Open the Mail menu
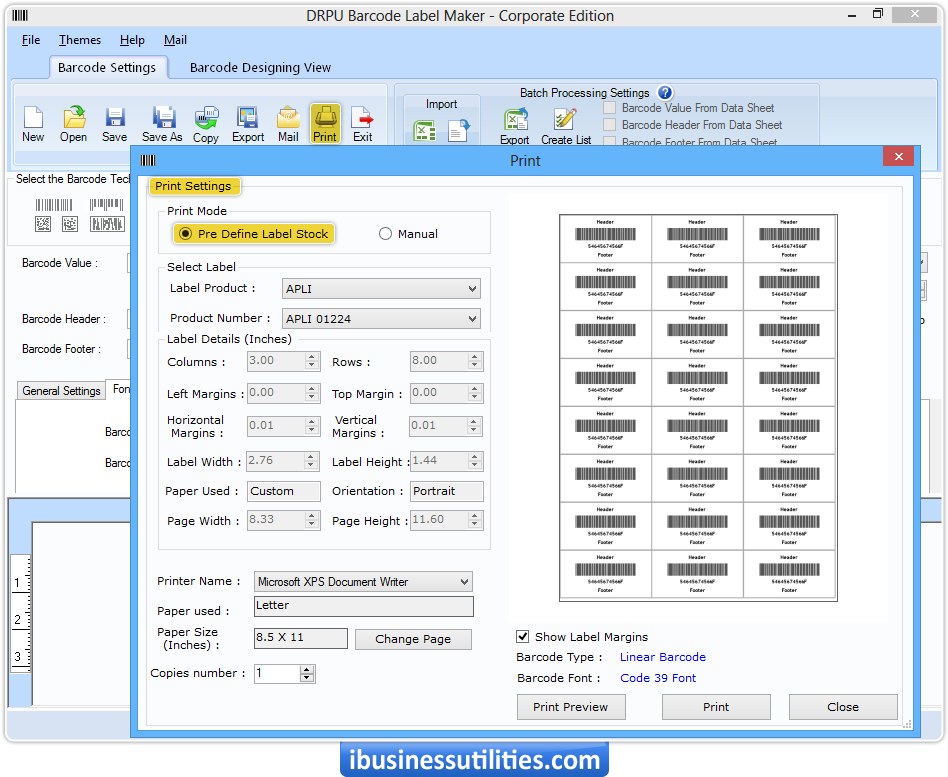The image size is (948, 777). [x=175, y=40]
